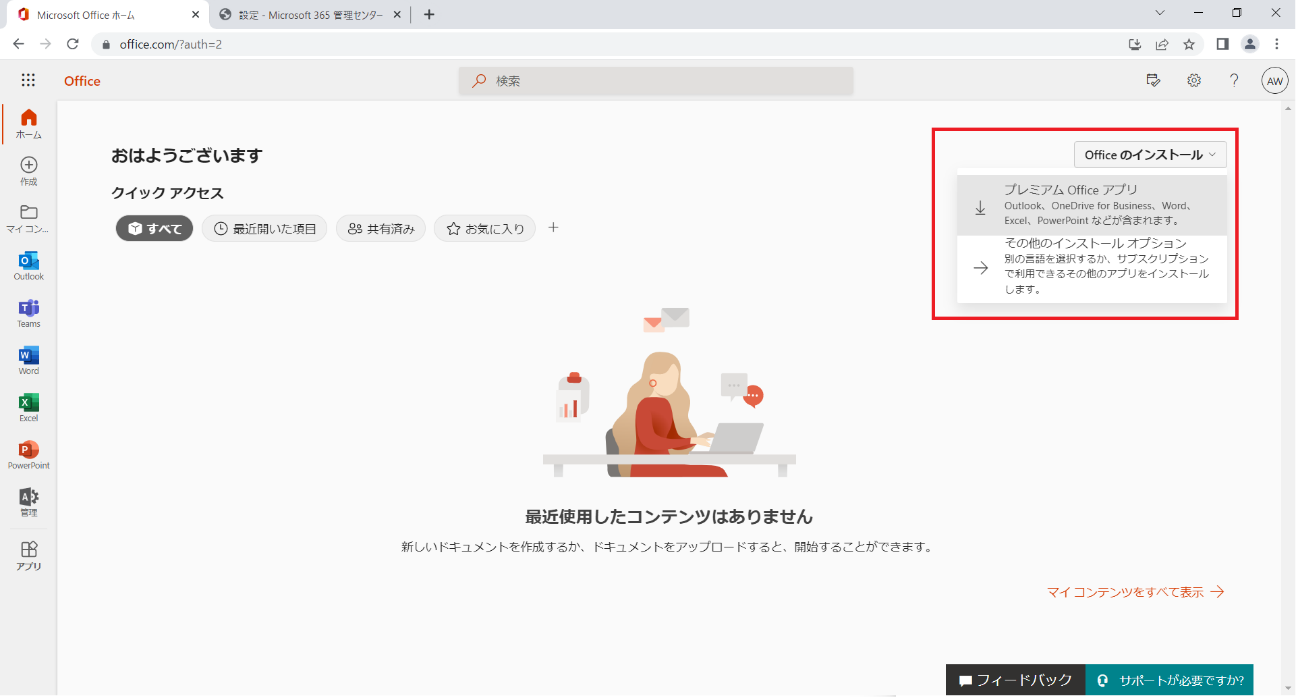Screen dimensions: 1298x698
Task: Choose プレミアム Office アプリ install option
Action: pyautogui.click(x=1091, y=205)
